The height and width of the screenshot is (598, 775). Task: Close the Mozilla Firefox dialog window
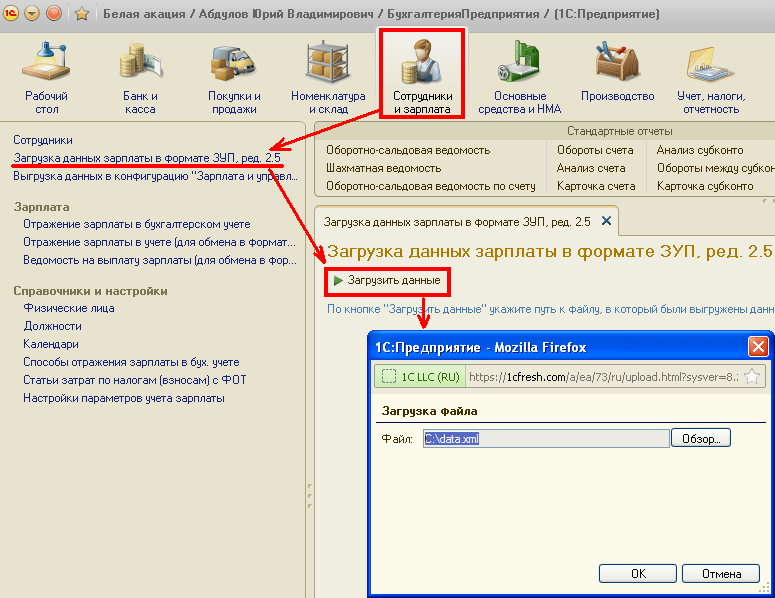click(x=758, y=347)
